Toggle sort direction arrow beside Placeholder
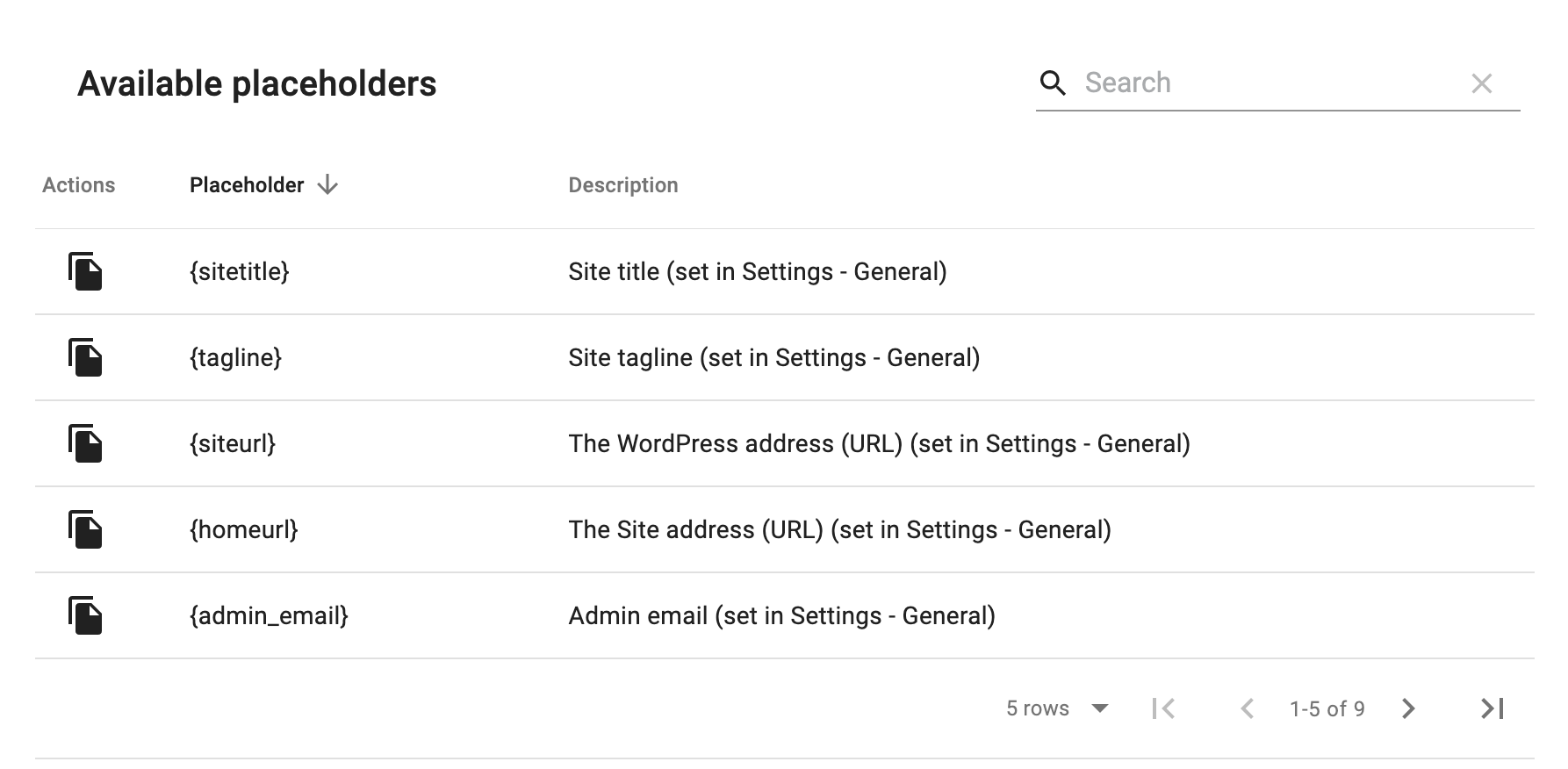 pos(327,184)
